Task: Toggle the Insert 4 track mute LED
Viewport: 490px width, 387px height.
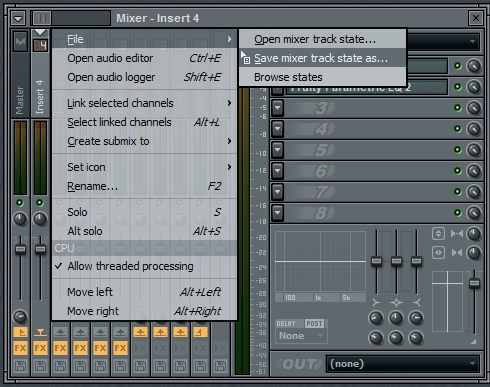Action: (40, 203)
